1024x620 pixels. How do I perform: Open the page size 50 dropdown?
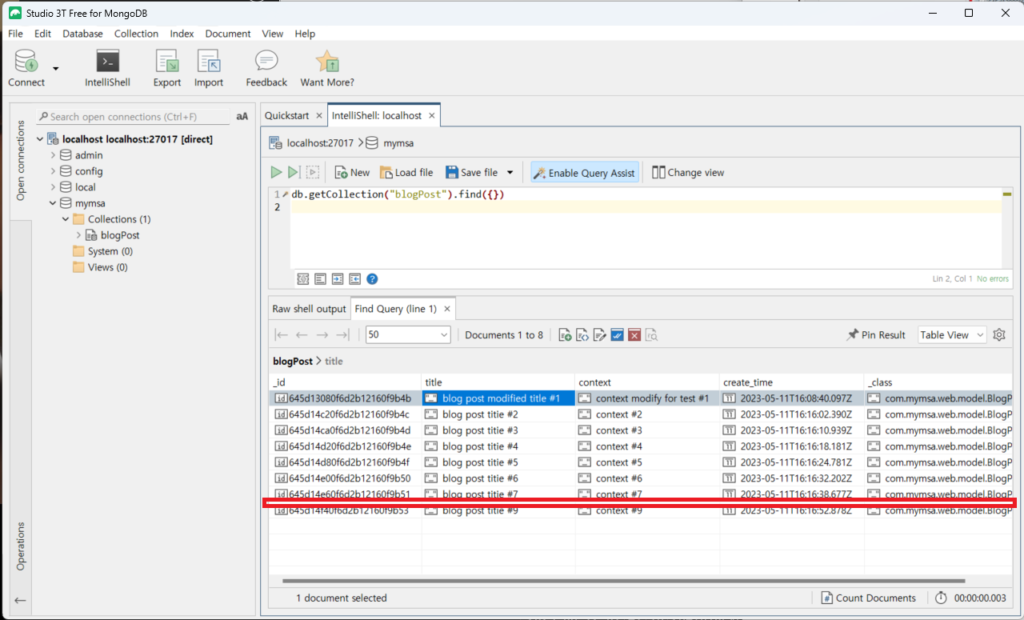(x=408, y=335)
